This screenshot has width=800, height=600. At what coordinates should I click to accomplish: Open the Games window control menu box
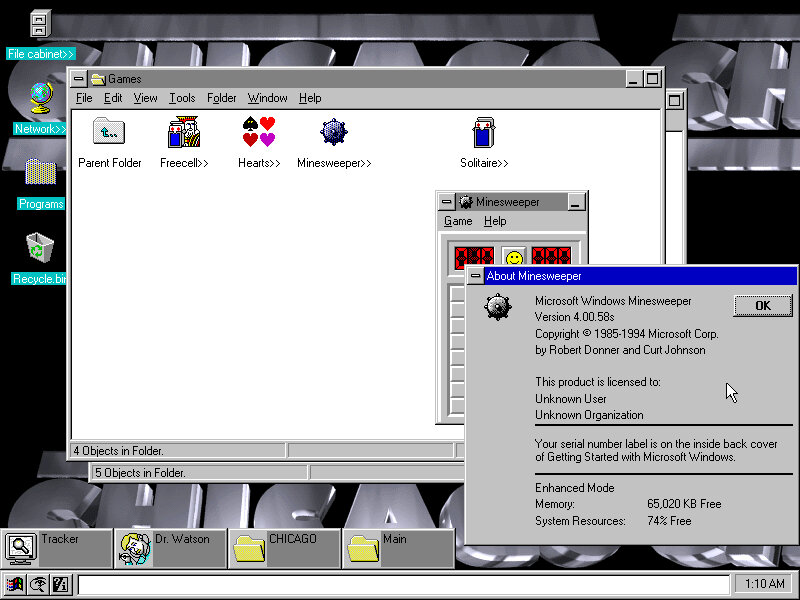(x=79, y=79)
